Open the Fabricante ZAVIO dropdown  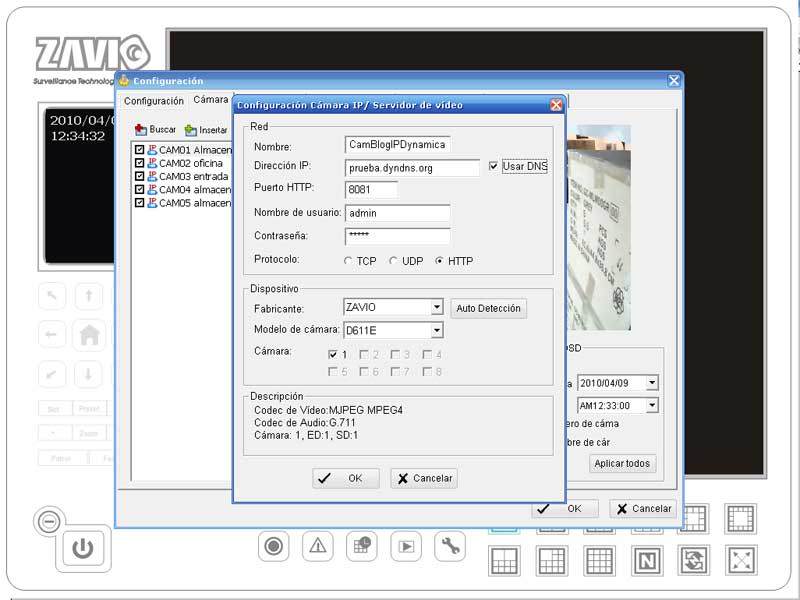[437, 307]
